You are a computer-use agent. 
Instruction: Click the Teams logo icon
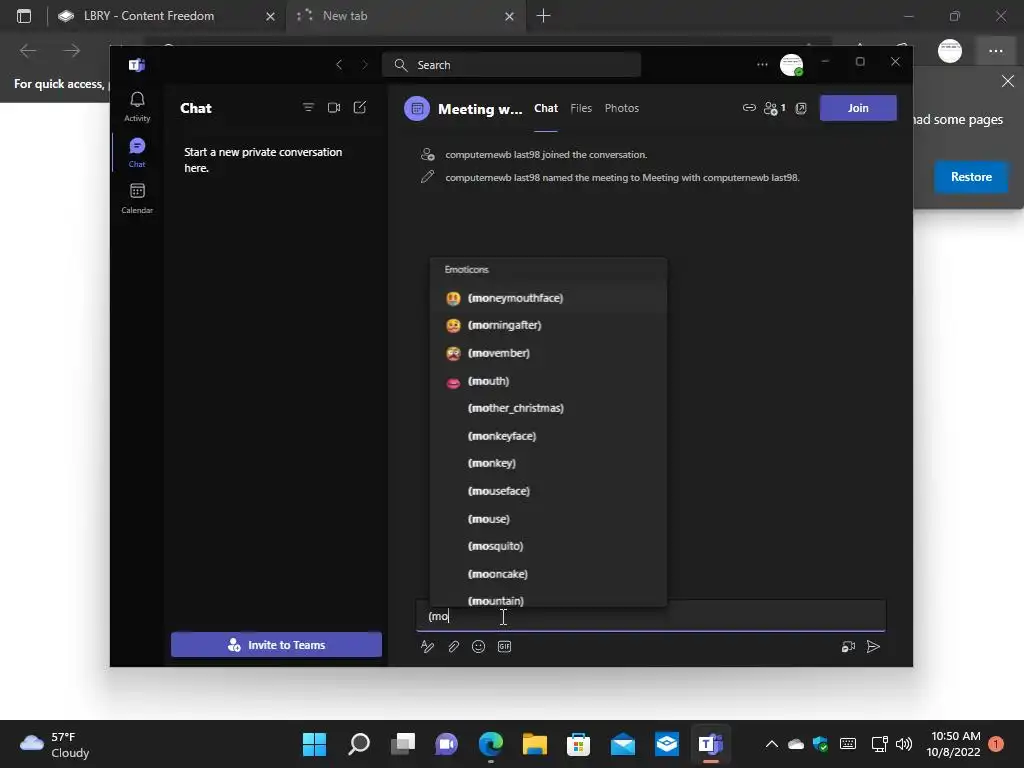[x=136, y=65]
